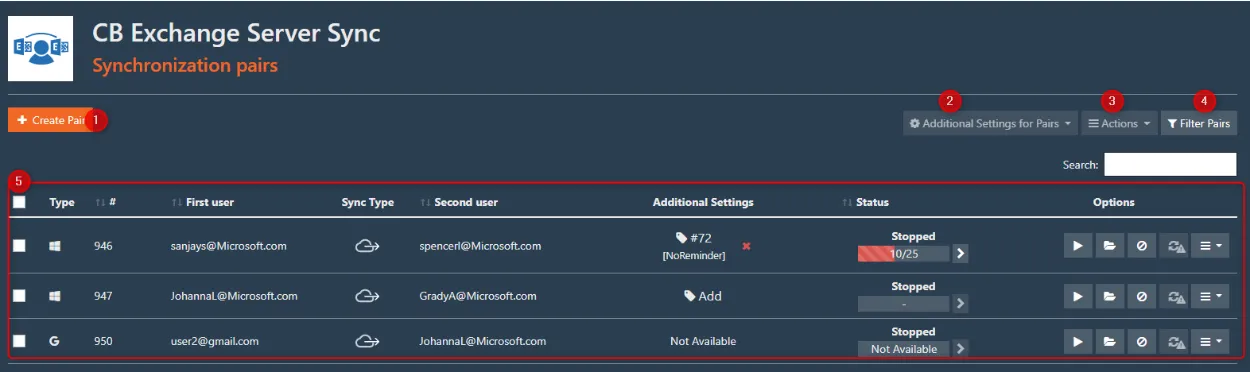
Task: Click second user GradyA@Microsoft.com
Action: point(478,296)
